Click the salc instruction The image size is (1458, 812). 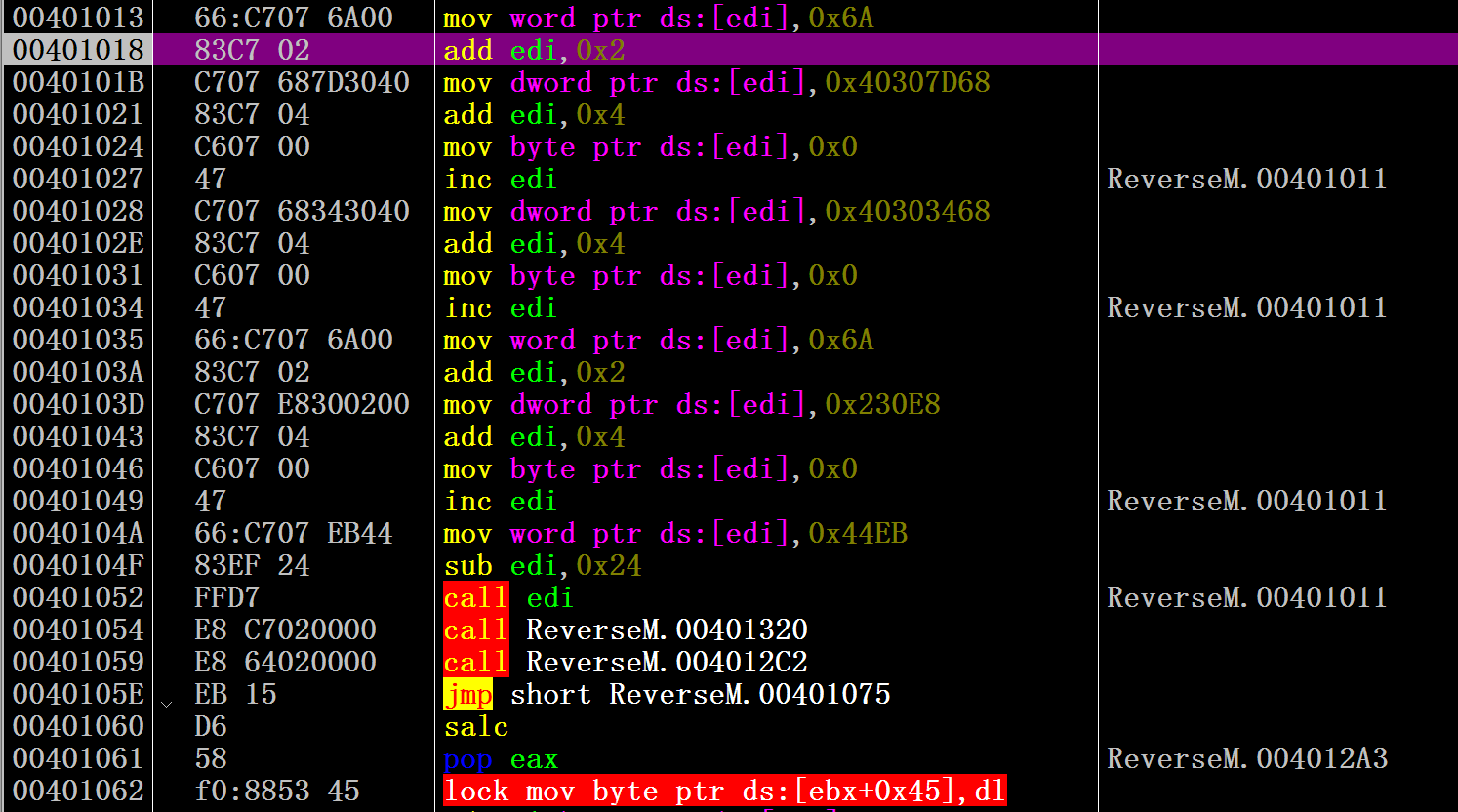(x=476, y=726)
